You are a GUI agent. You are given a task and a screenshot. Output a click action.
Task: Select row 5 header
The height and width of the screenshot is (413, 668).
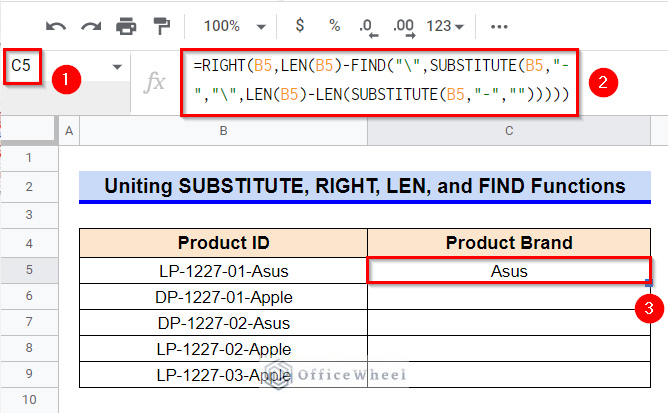pyautogui.click(x=29, y=270)
